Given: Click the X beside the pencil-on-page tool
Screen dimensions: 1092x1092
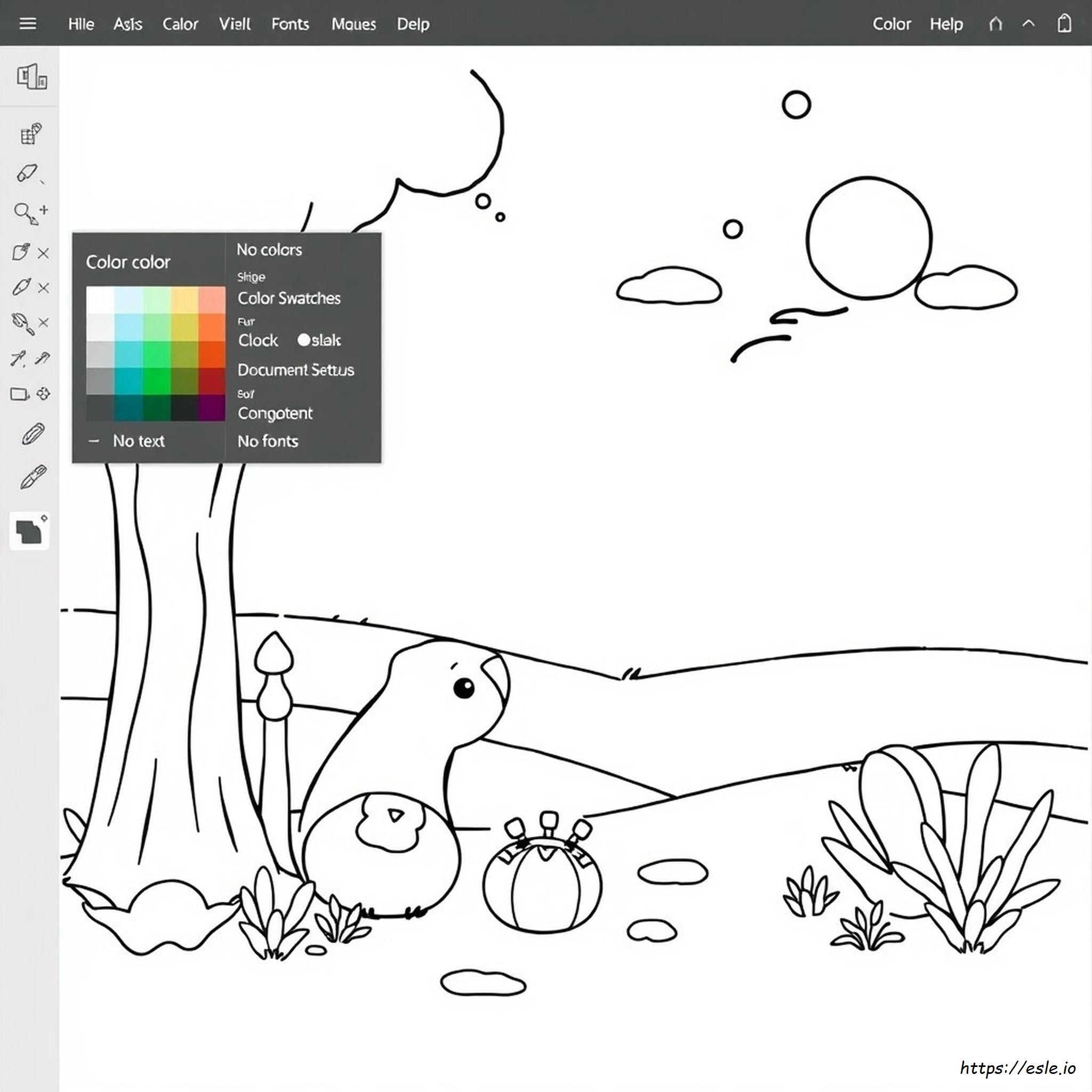Looking at the screenshot, I should (44, 253).
